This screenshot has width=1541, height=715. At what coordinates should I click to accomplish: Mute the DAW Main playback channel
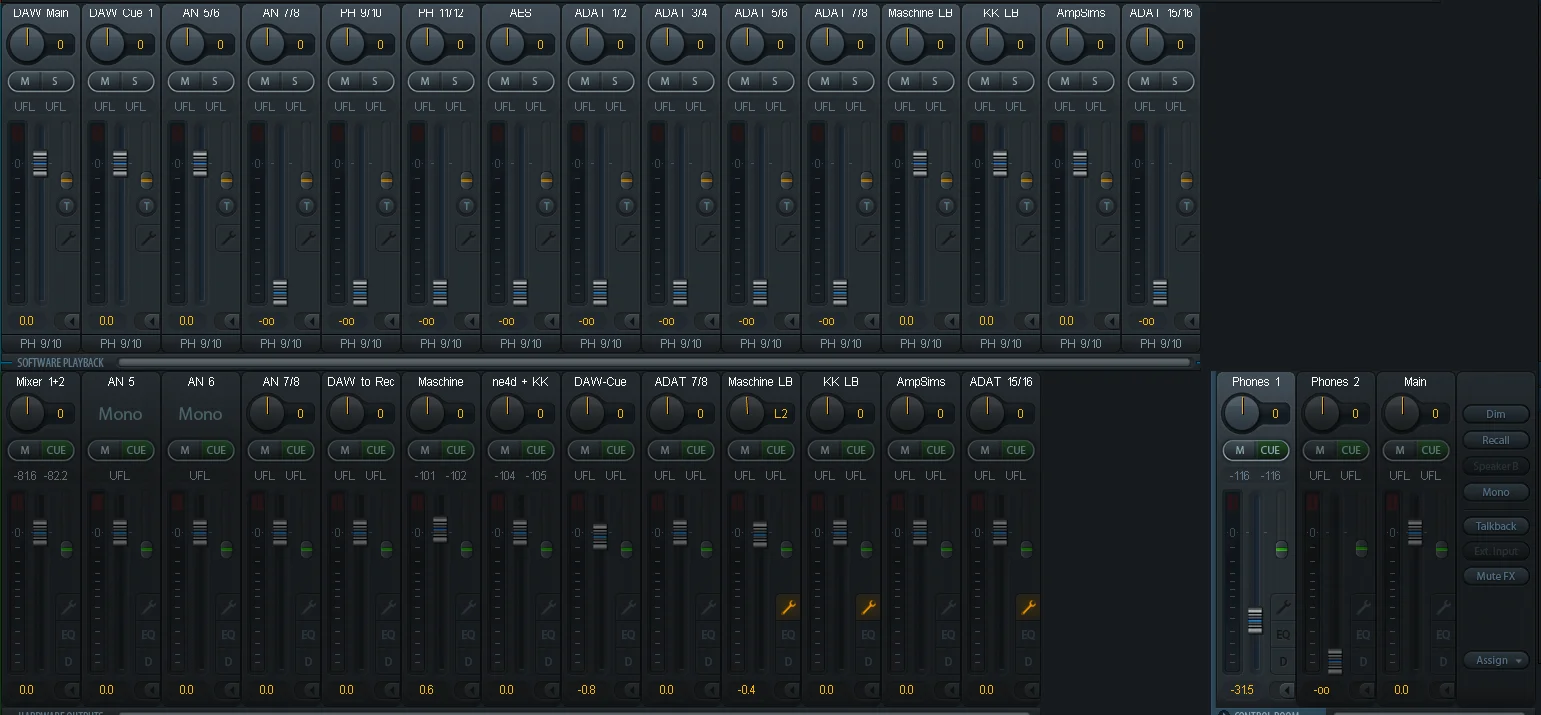(x=25, y=81)
